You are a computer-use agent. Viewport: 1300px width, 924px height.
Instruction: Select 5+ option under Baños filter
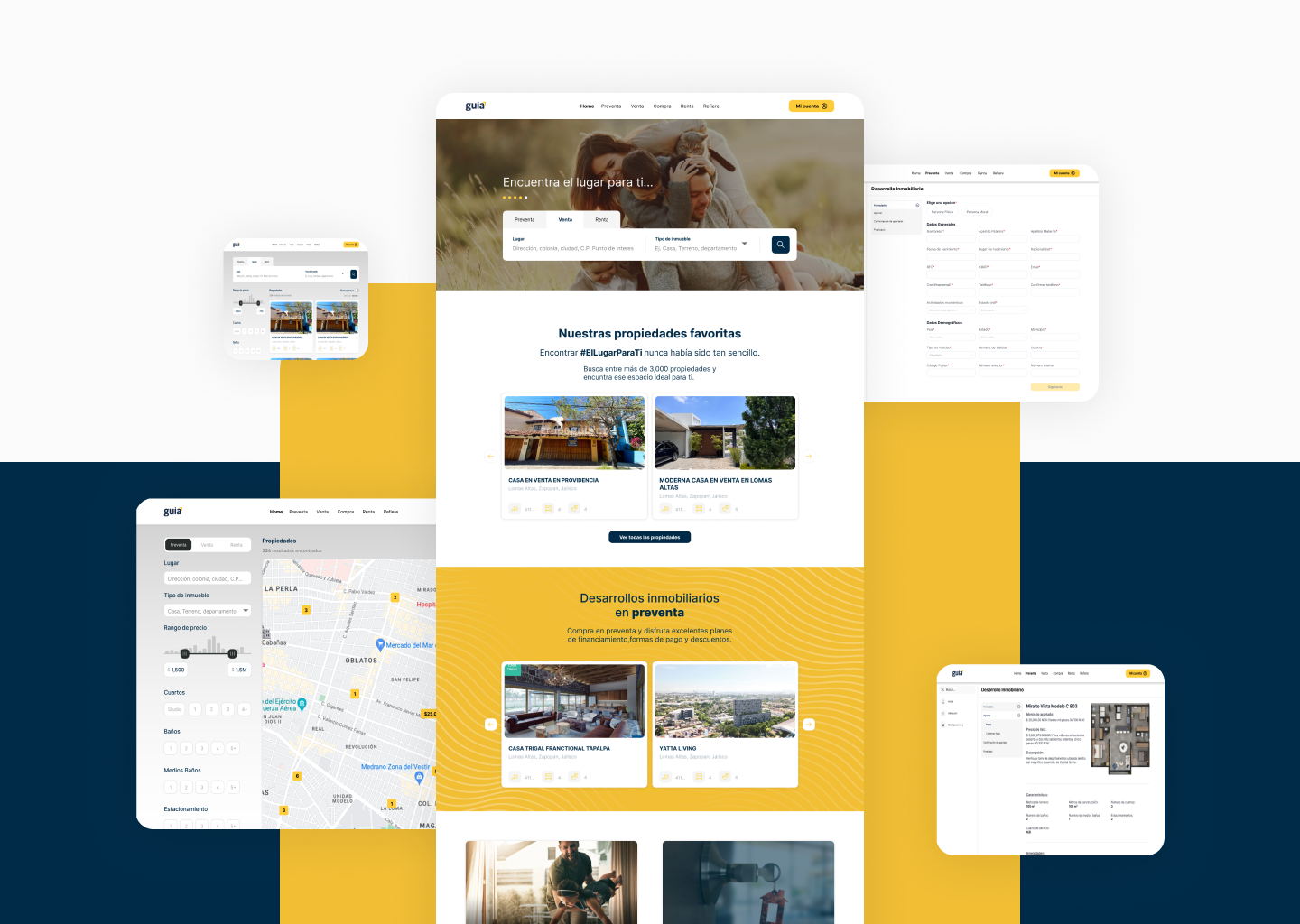click(233, 748)
